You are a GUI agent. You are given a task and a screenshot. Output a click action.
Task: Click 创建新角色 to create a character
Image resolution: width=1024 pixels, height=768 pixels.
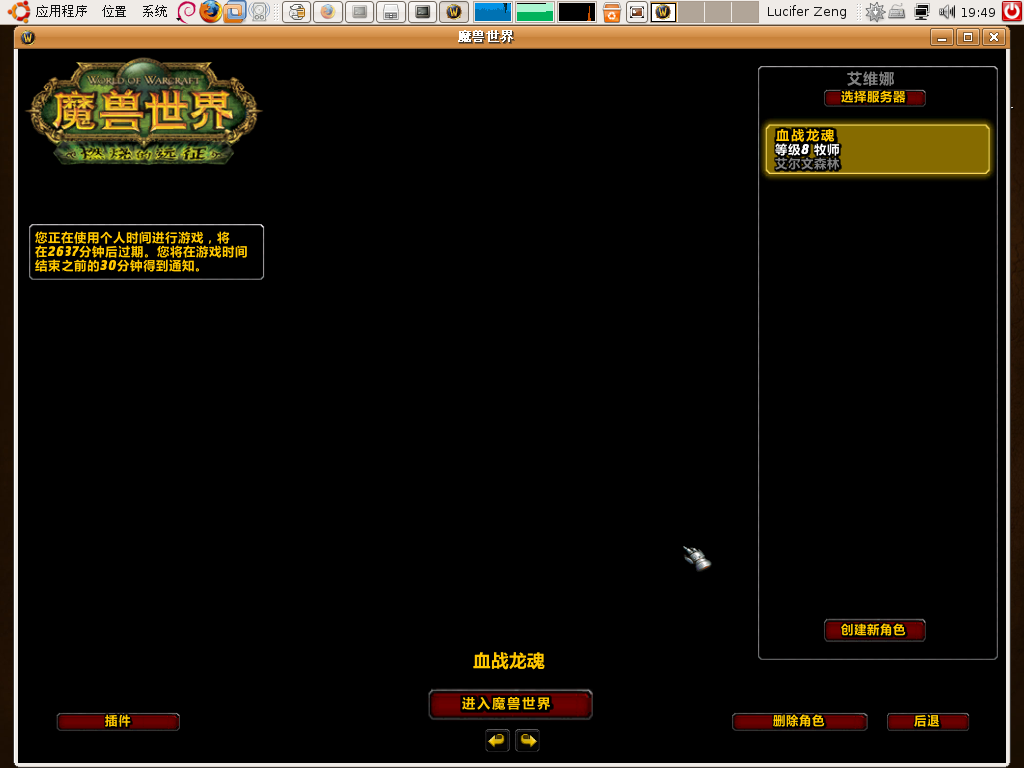[874, 630]
